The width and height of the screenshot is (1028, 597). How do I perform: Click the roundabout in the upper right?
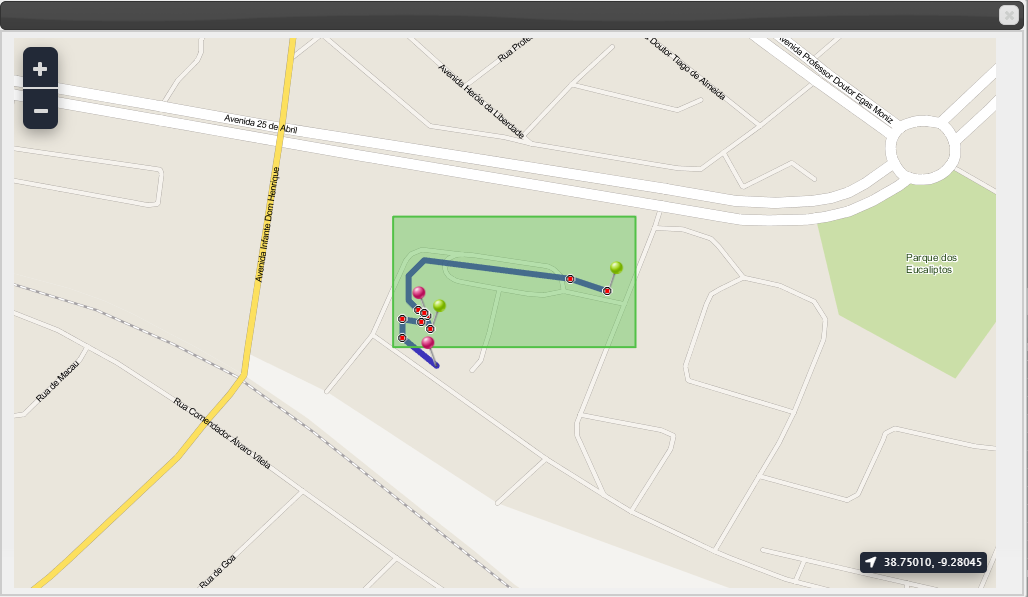coord(922,150)
